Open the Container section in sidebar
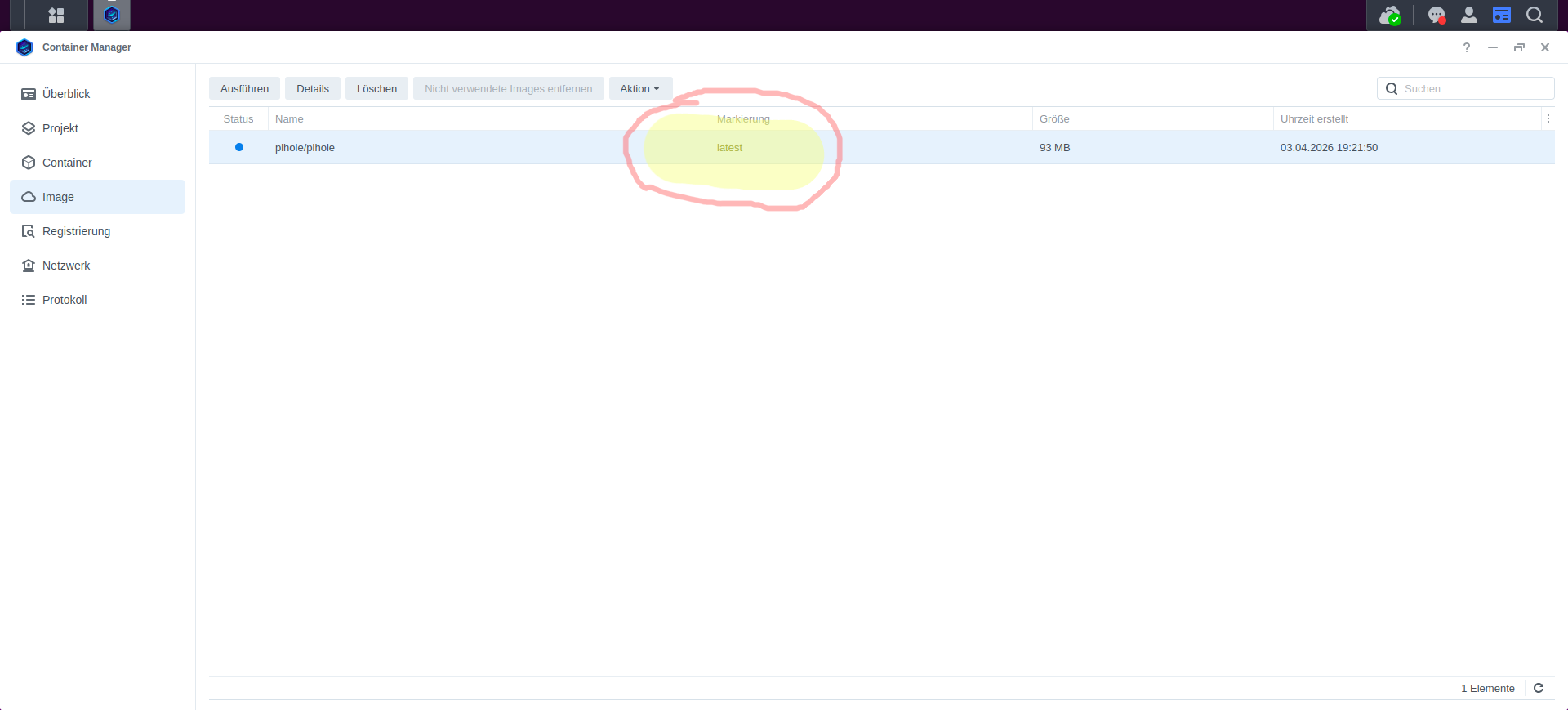1568x710 pixels. click(67, 163)
